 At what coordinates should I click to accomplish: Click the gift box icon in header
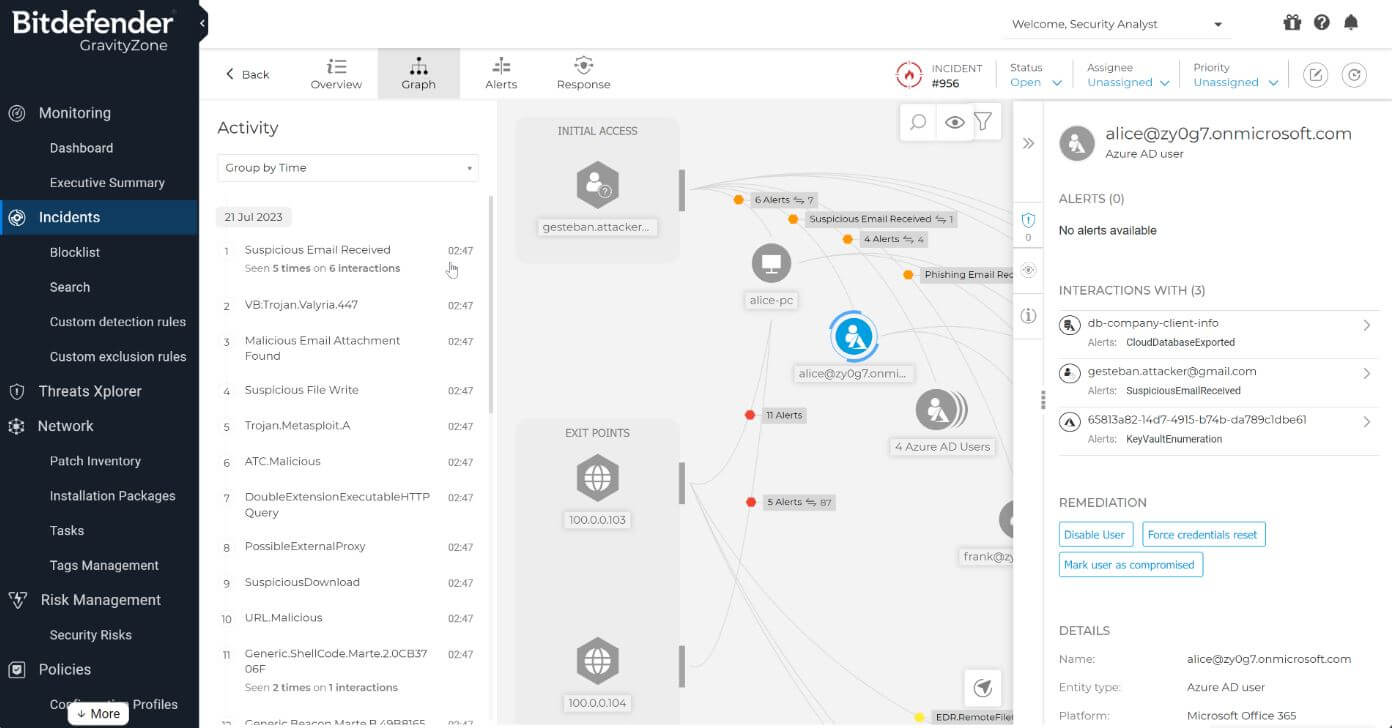(x=1292, y=23)
